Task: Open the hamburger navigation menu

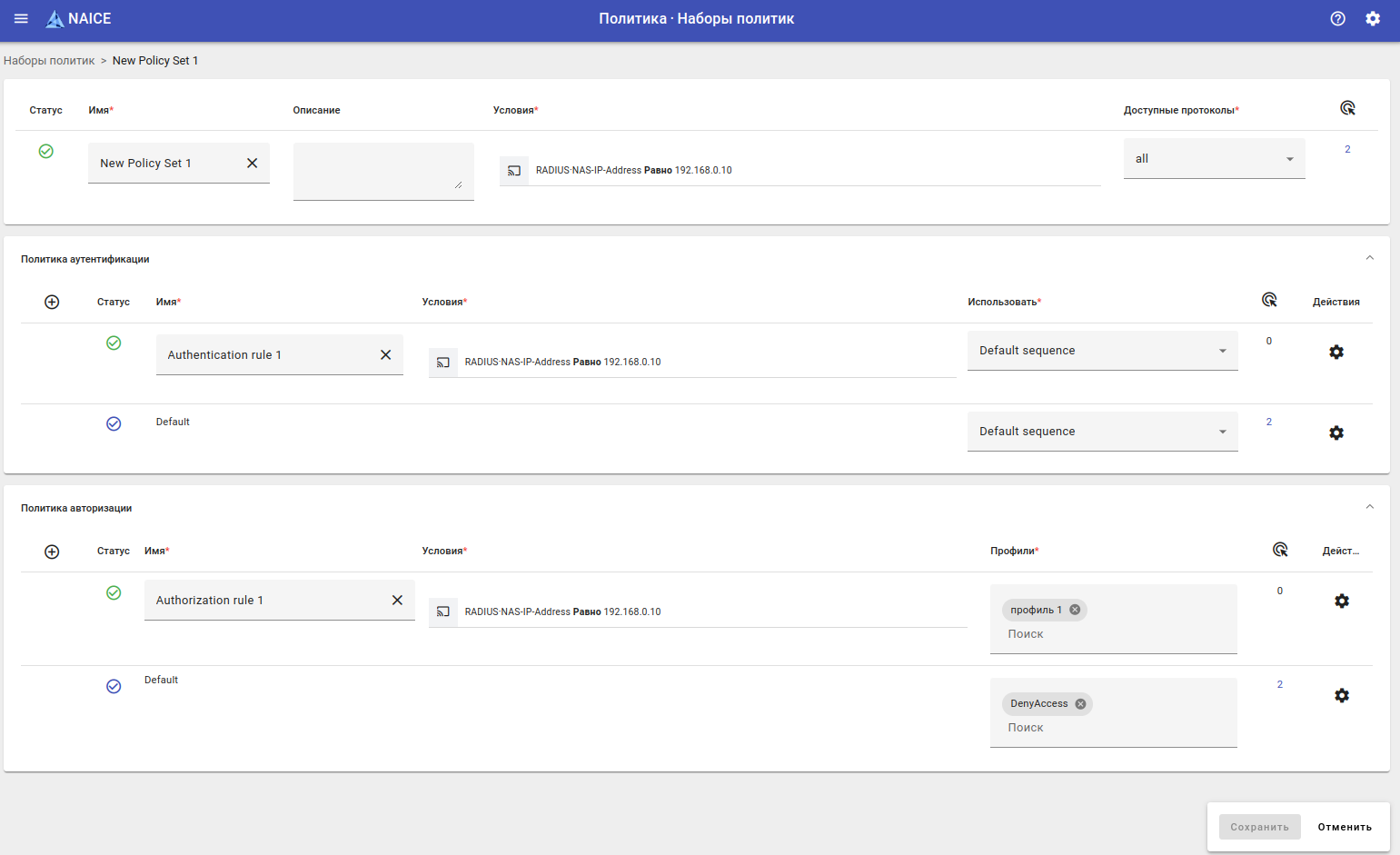Action: (x=21, y=18)
